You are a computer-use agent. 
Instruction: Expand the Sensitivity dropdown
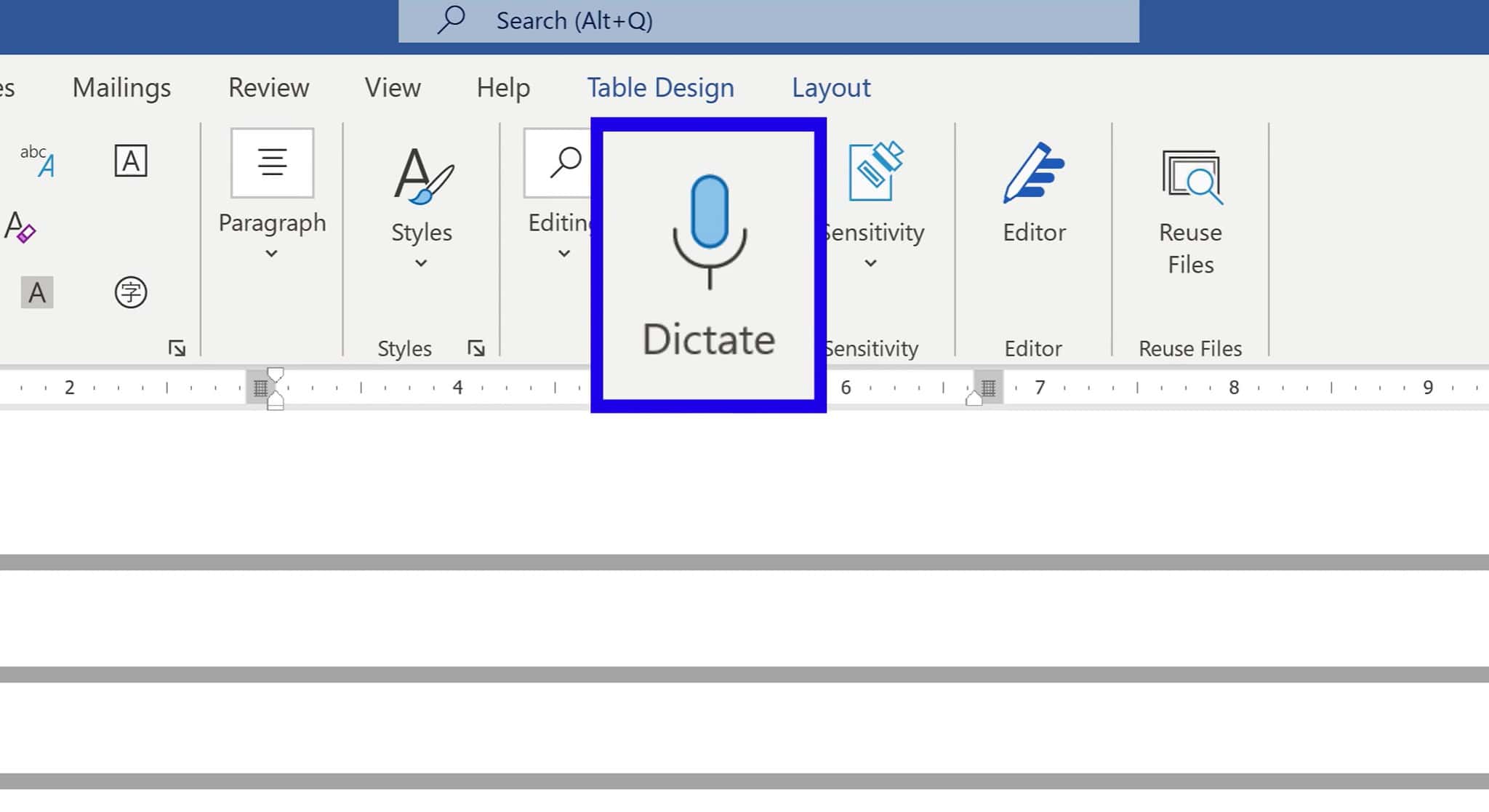click(x=871, y=264)
